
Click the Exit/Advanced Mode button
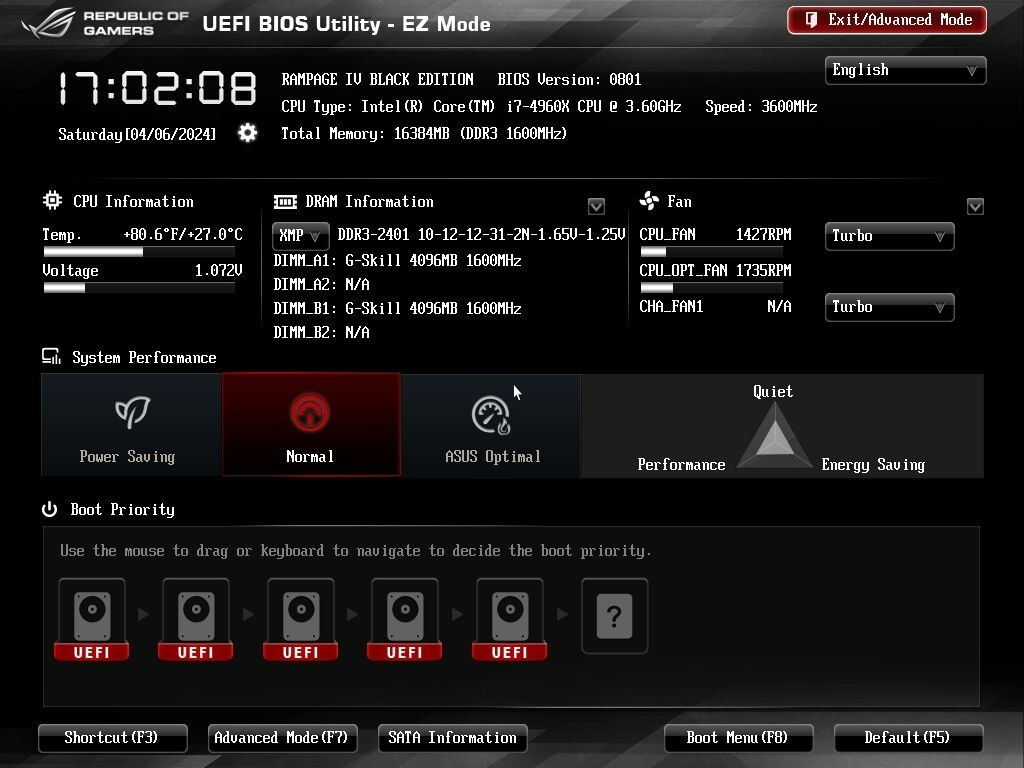pyautogui.click(x=887, y=20)
